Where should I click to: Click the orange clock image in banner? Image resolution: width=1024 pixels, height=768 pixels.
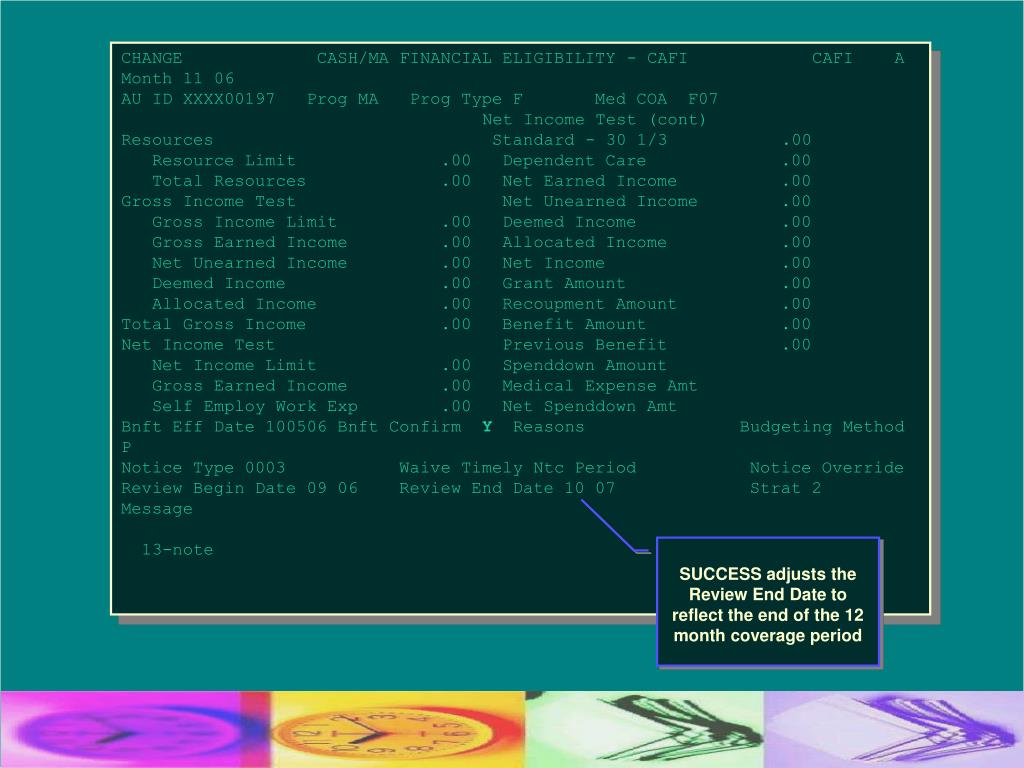tap(397, 730)
